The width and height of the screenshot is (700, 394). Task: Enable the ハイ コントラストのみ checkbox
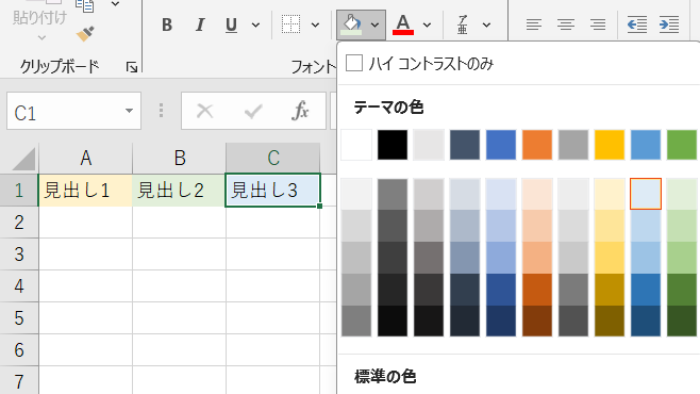354,63
